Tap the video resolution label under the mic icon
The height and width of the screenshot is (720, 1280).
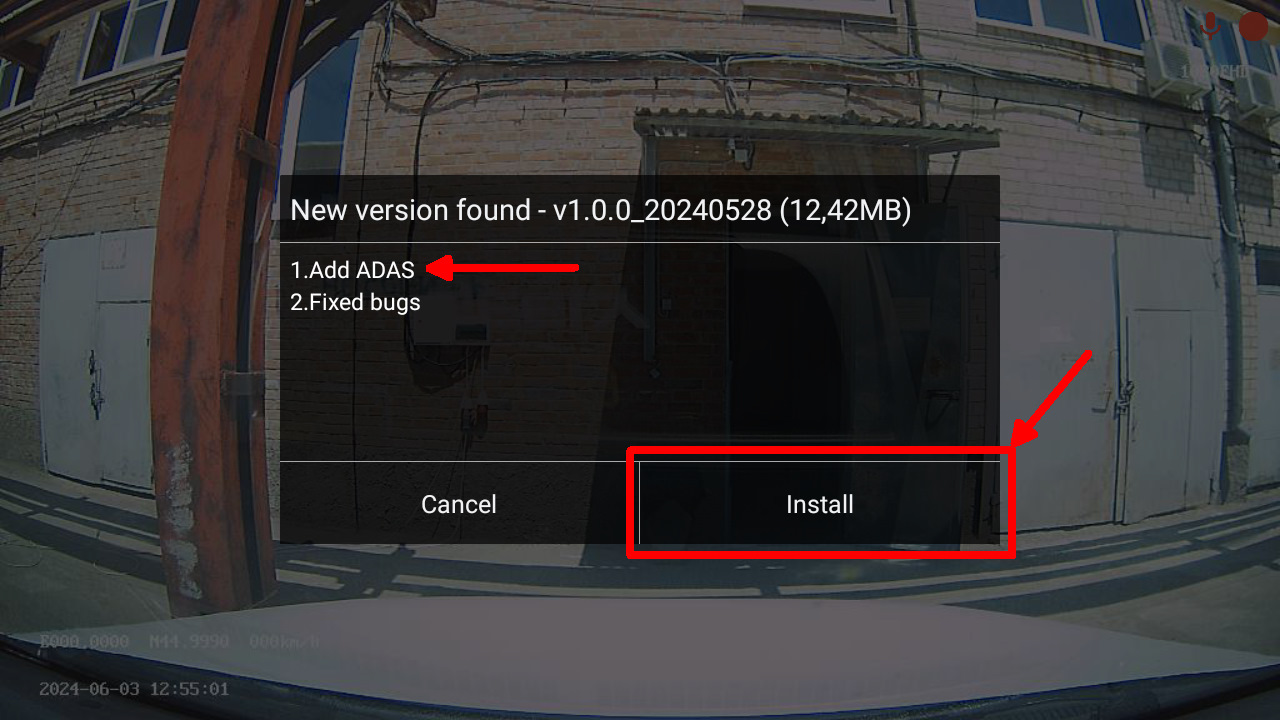point(1213,71)
